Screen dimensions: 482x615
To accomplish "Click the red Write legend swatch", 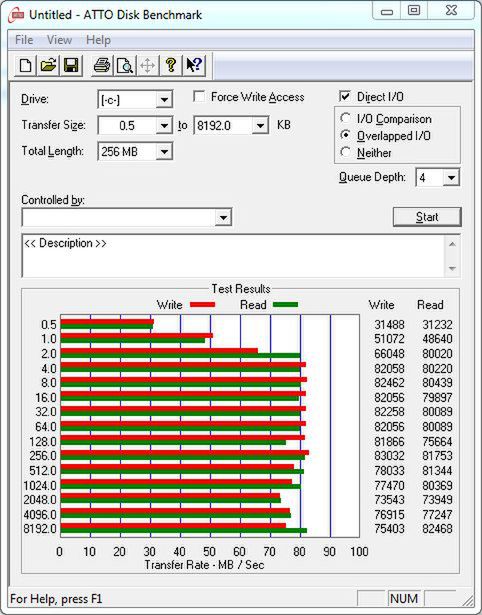I will point(202,305).
